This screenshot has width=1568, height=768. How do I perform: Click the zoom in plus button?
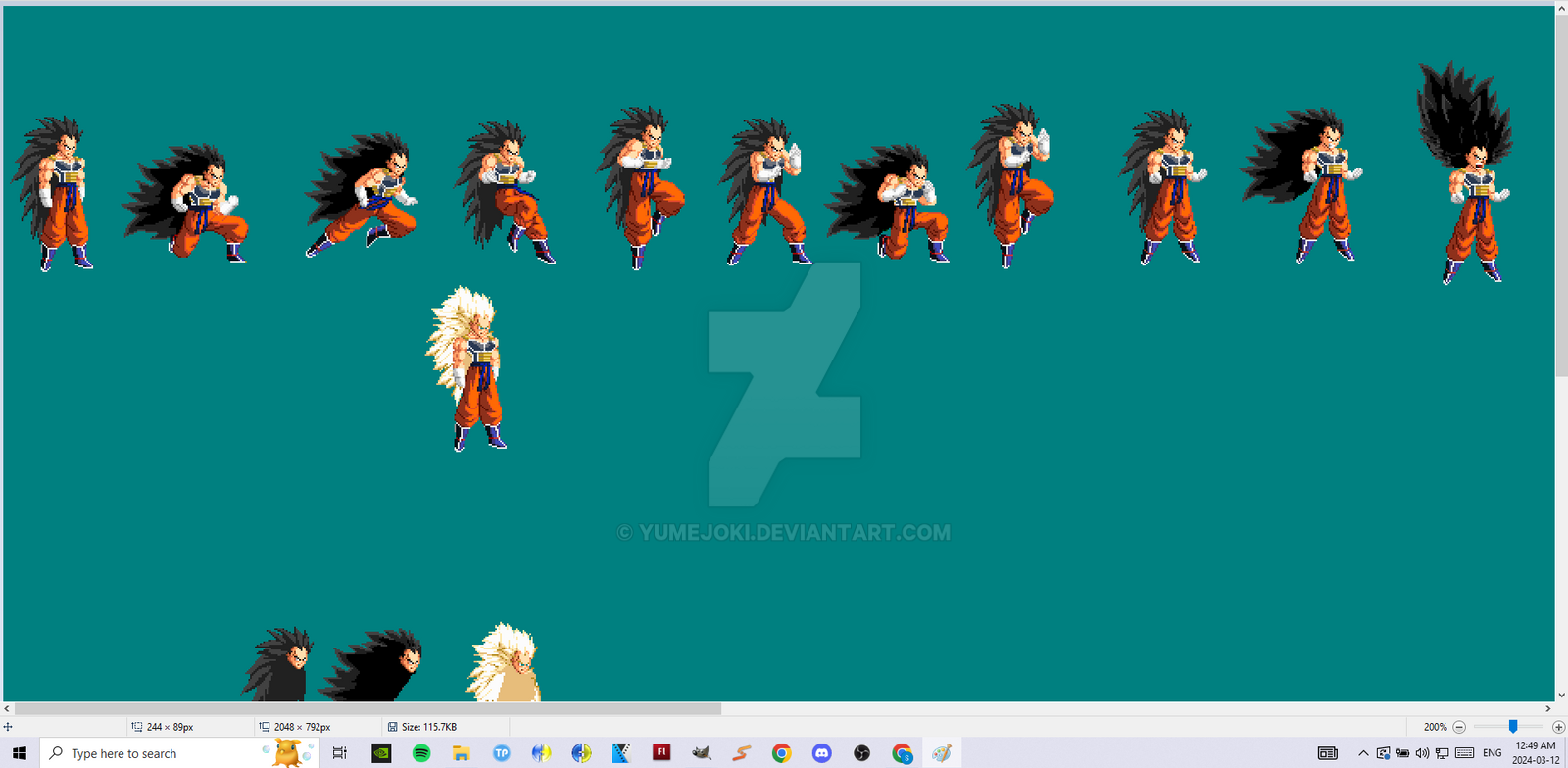[x=1558, y=727]
